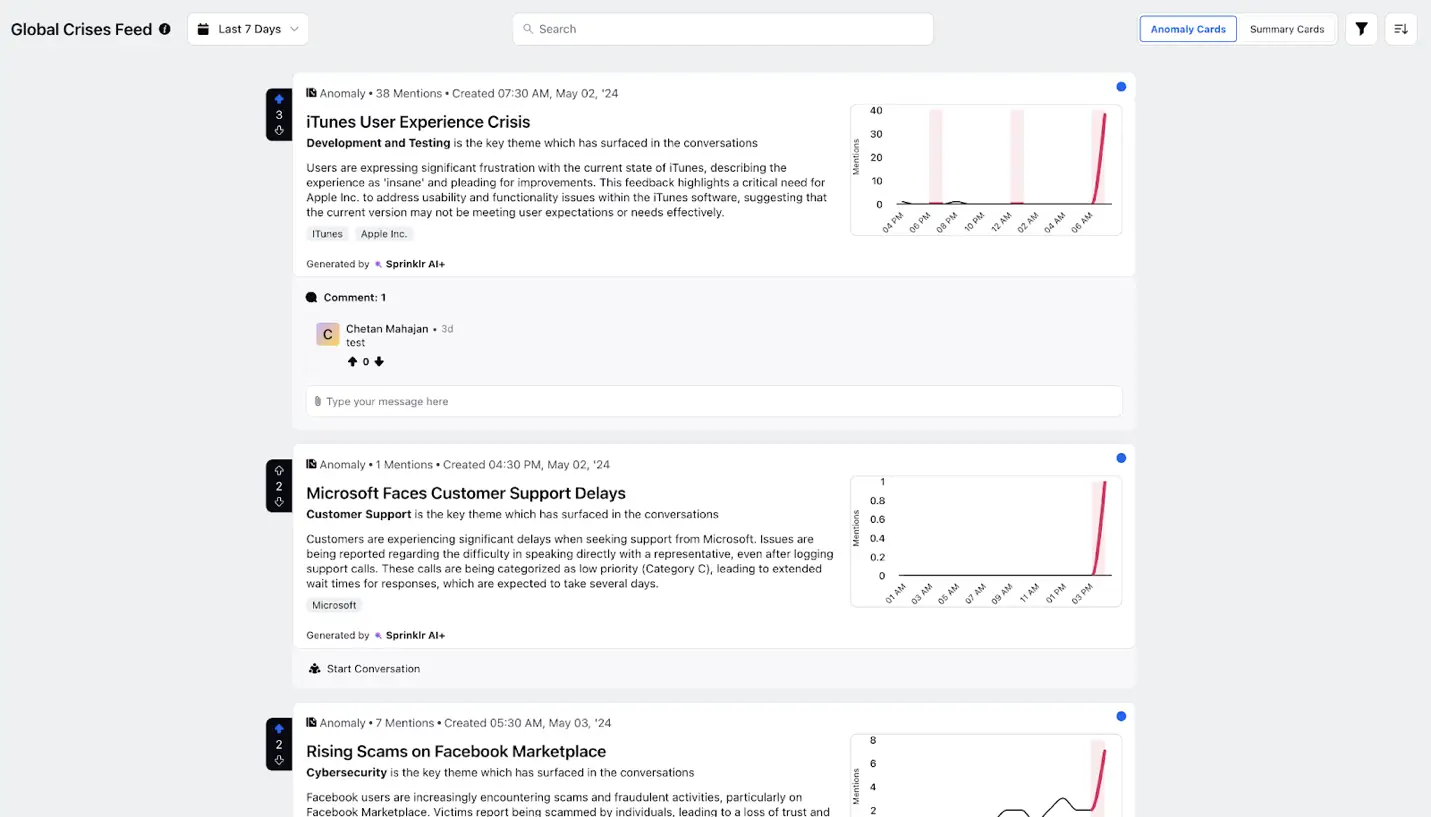Click blue unread dot on Microsoft card

[1121, 458]
